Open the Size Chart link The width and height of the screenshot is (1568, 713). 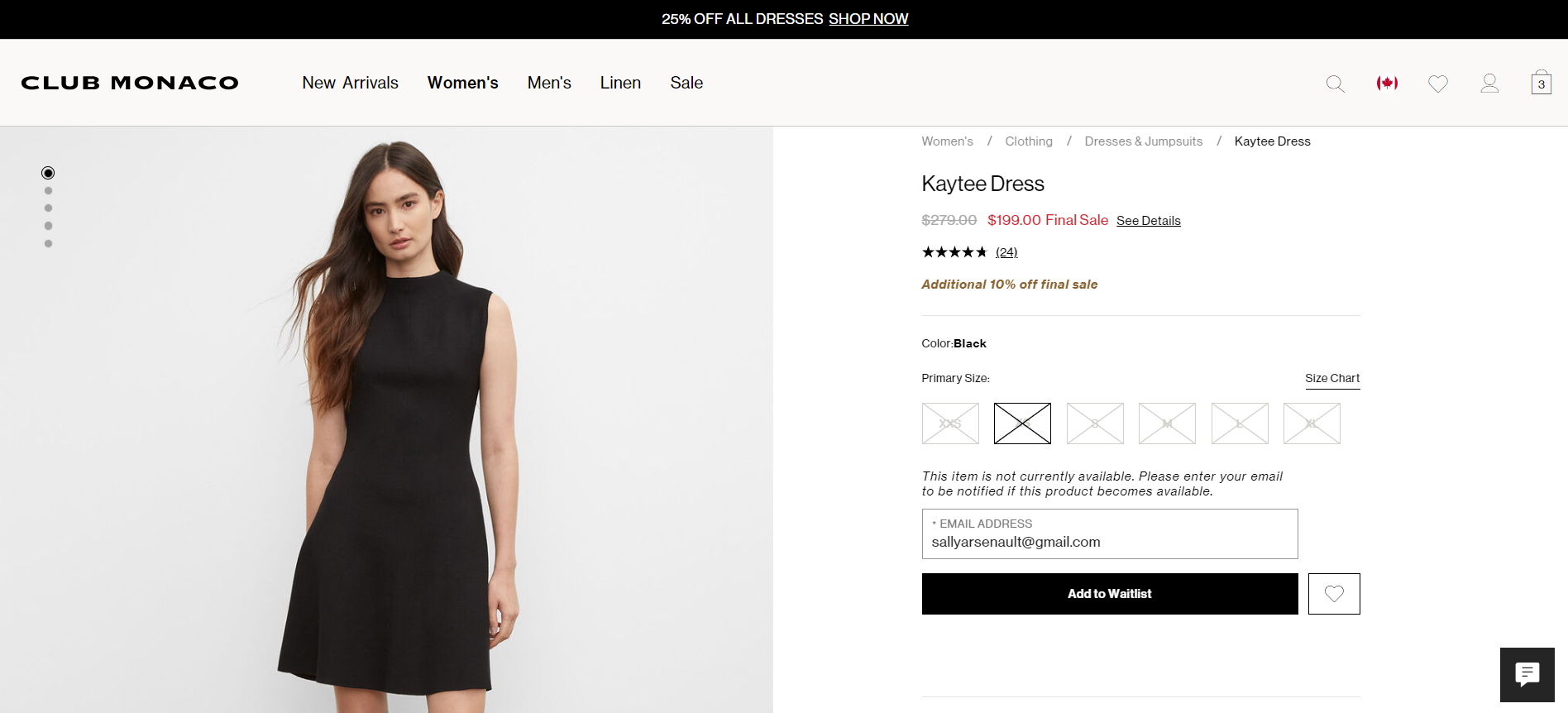point(1332,378)
